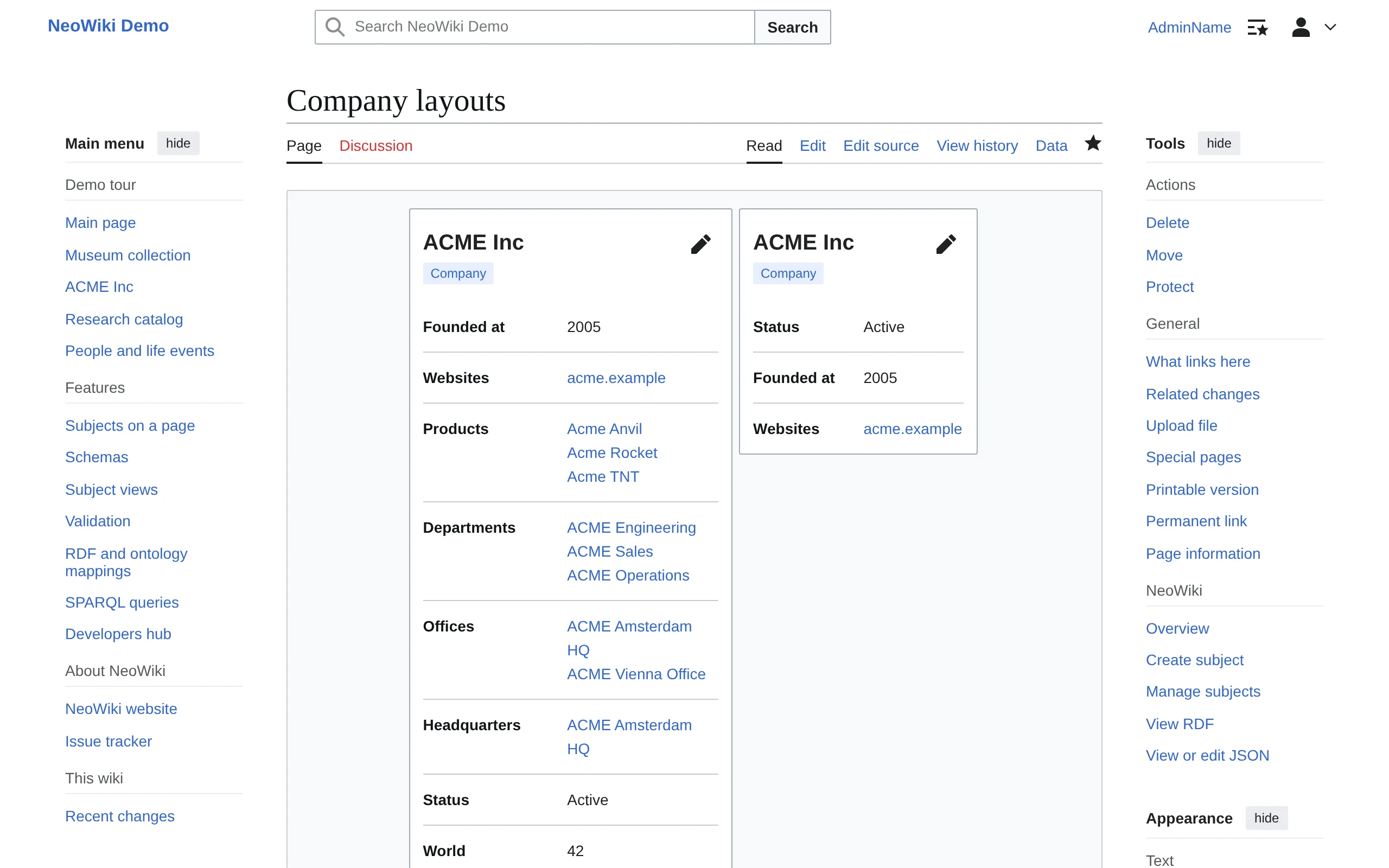Open the user account menu icon
Screen dimensions: 1389x868
tap(1301, 27)
